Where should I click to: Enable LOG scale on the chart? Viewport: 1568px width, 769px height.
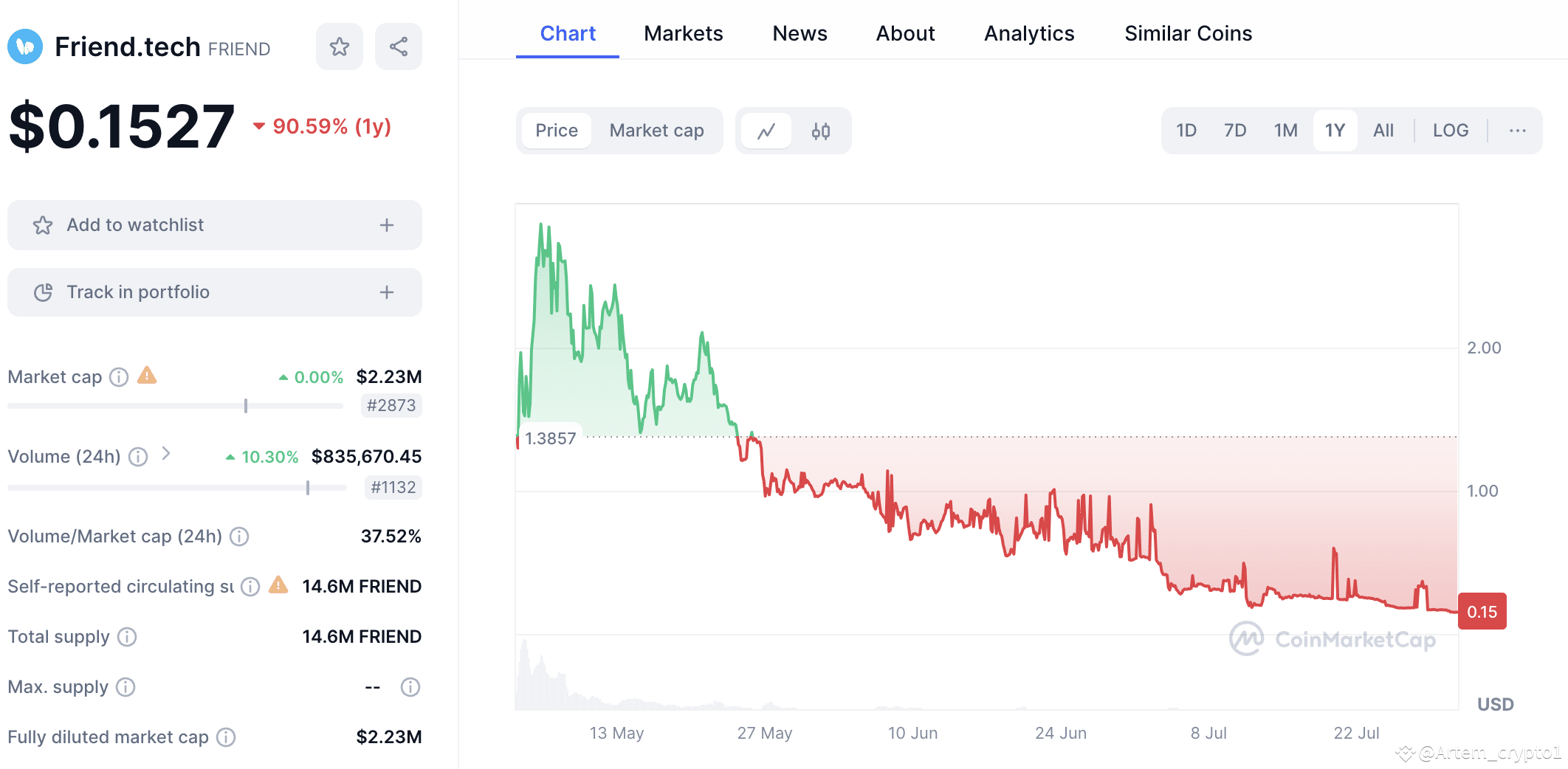pyautogui.click(x=1450, y=131)
